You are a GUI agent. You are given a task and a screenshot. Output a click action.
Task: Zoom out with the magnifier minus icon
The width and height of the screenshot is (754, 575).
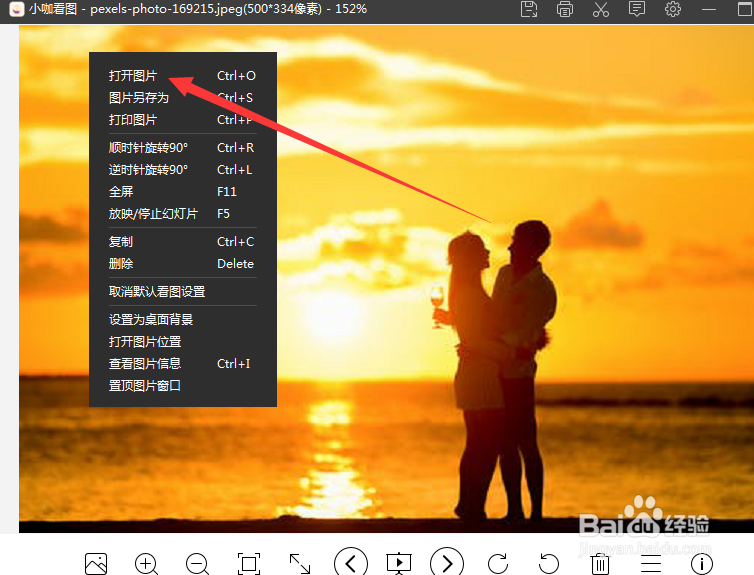pyautogui.click(x=198, y=563)
